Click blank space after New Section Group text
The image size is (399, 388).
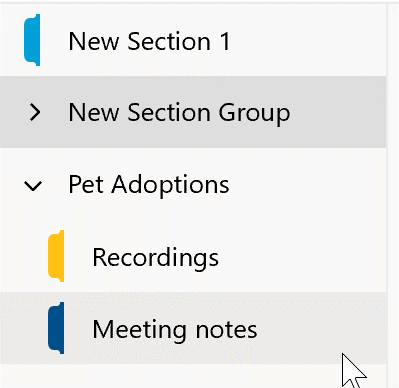click(x=337, y=113)
